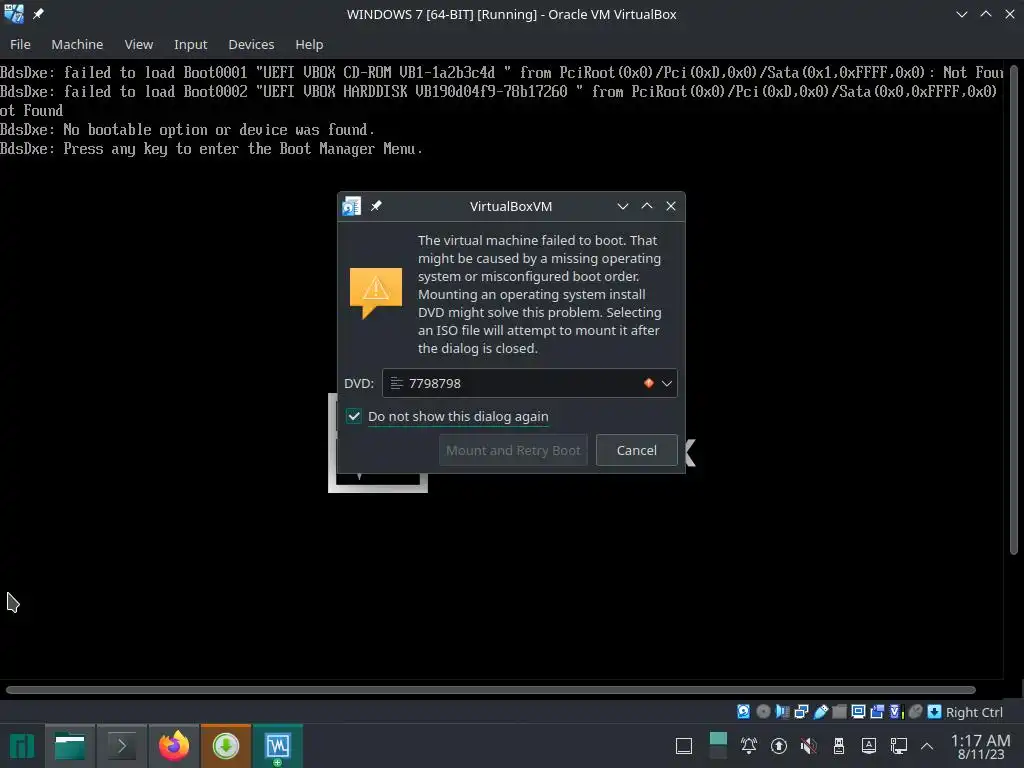Click the network adapters status icon
Screen dimensions: 1024x768
pyautogui.click(x=801, y=711)
